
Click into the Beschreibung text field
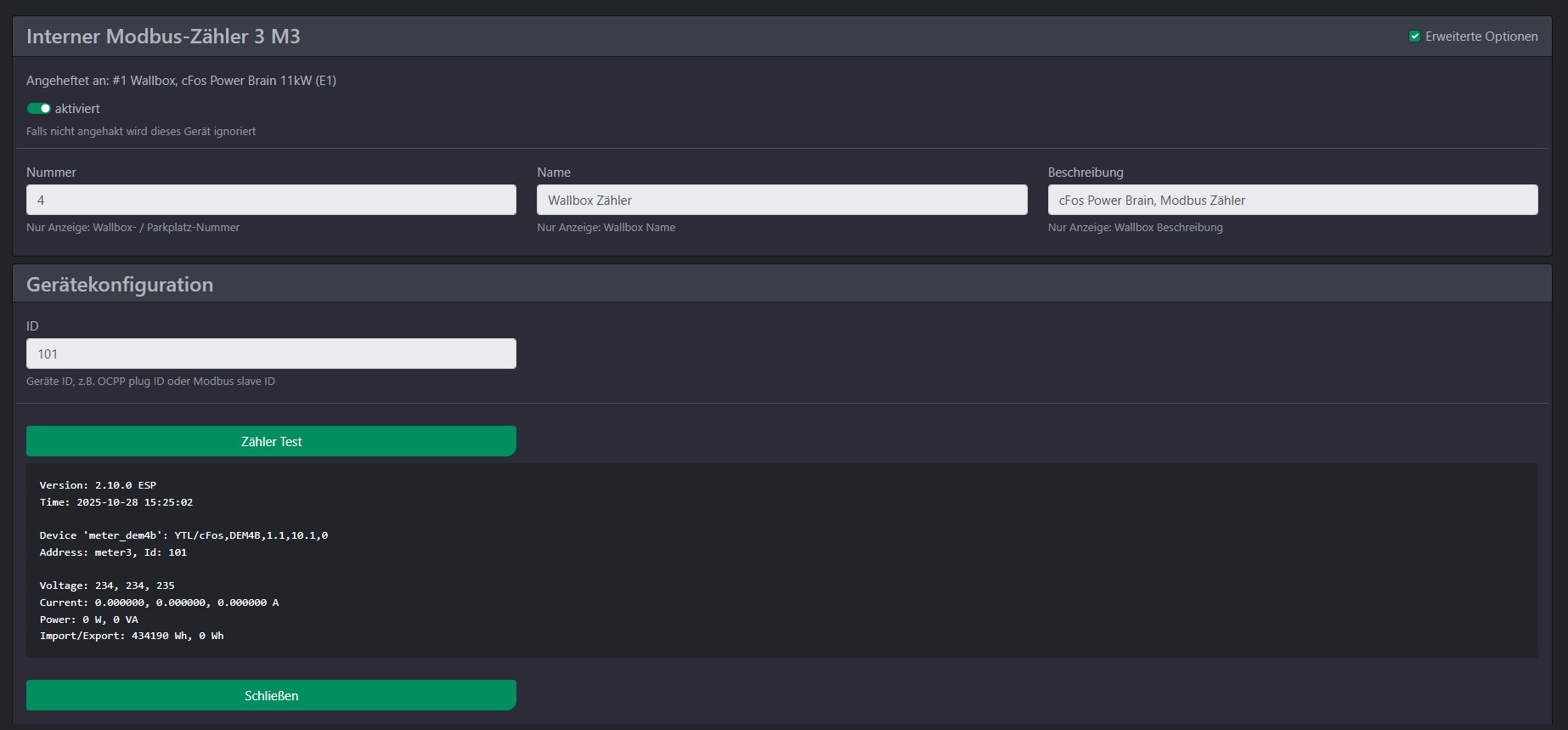pos(1292,201)
